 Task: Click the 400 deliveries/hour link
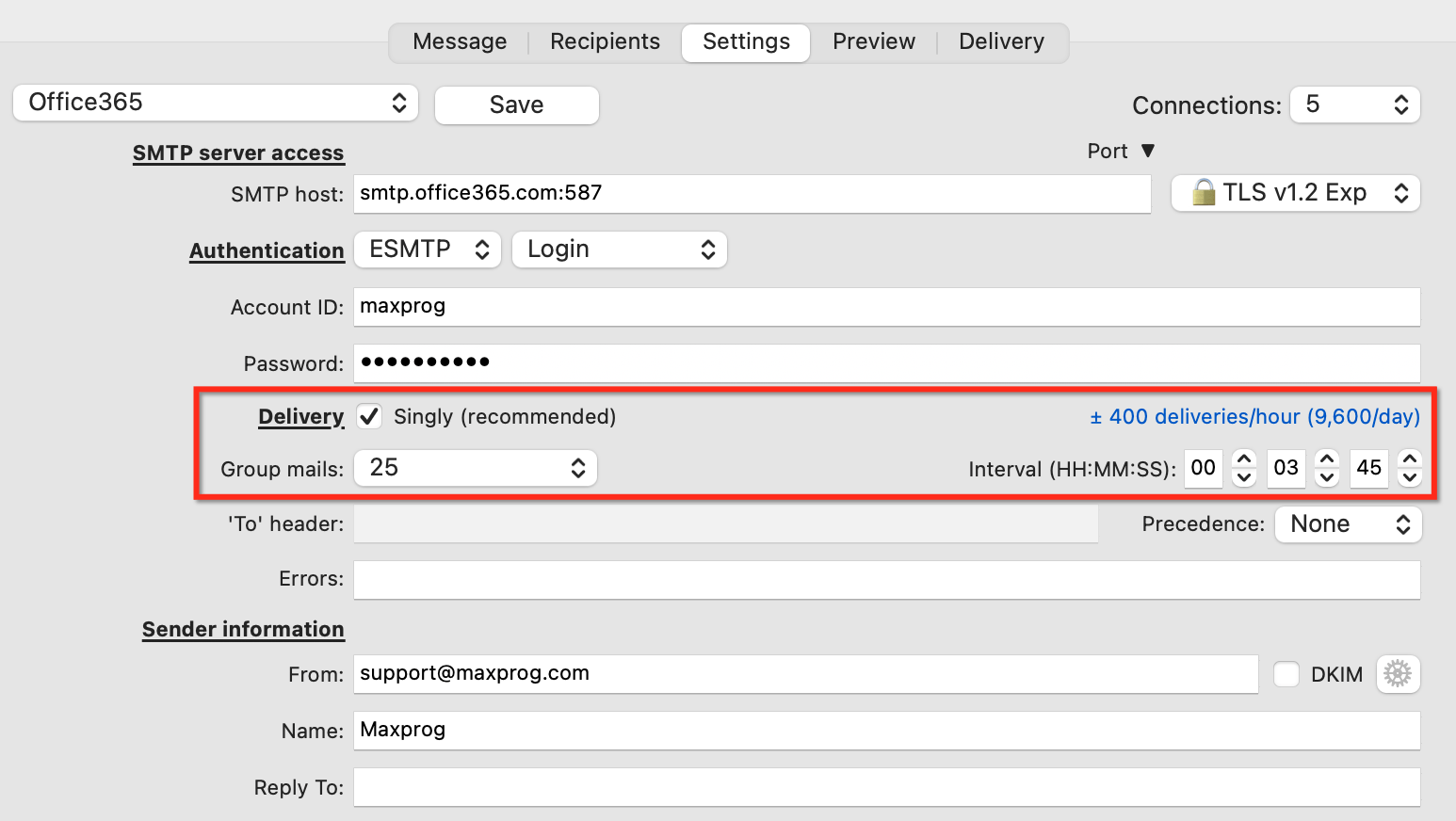pyautogui.click(x=1254, y=416)
